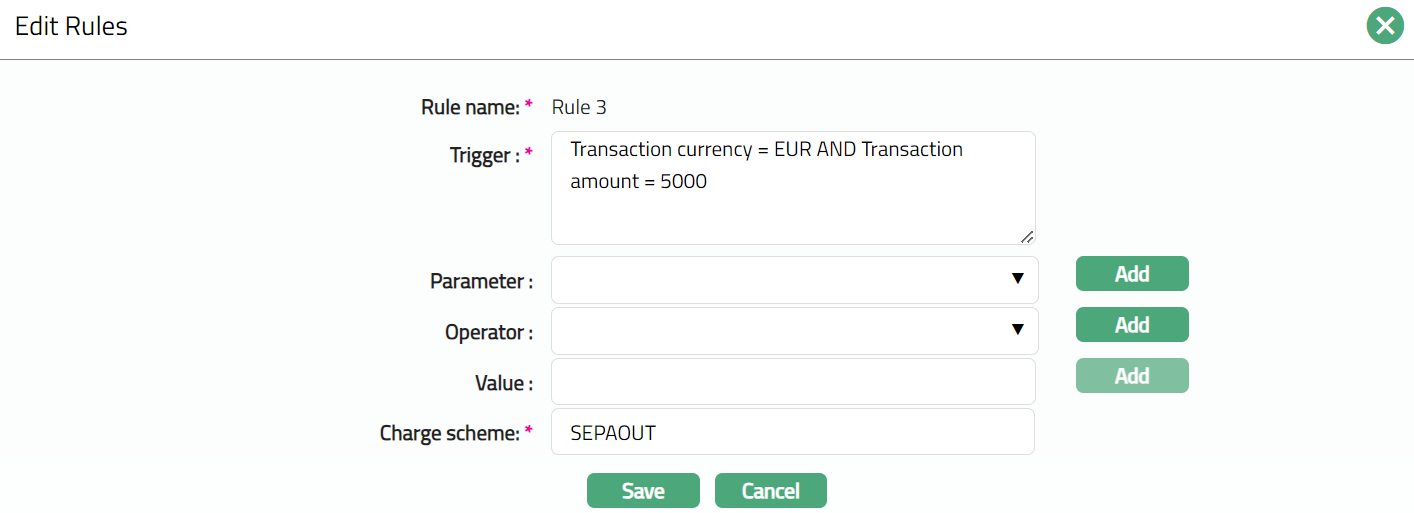Click the Charge scheme field containing SEPAOUT
This screenshot has height=513, width=1414.
[x=792, y=432]
